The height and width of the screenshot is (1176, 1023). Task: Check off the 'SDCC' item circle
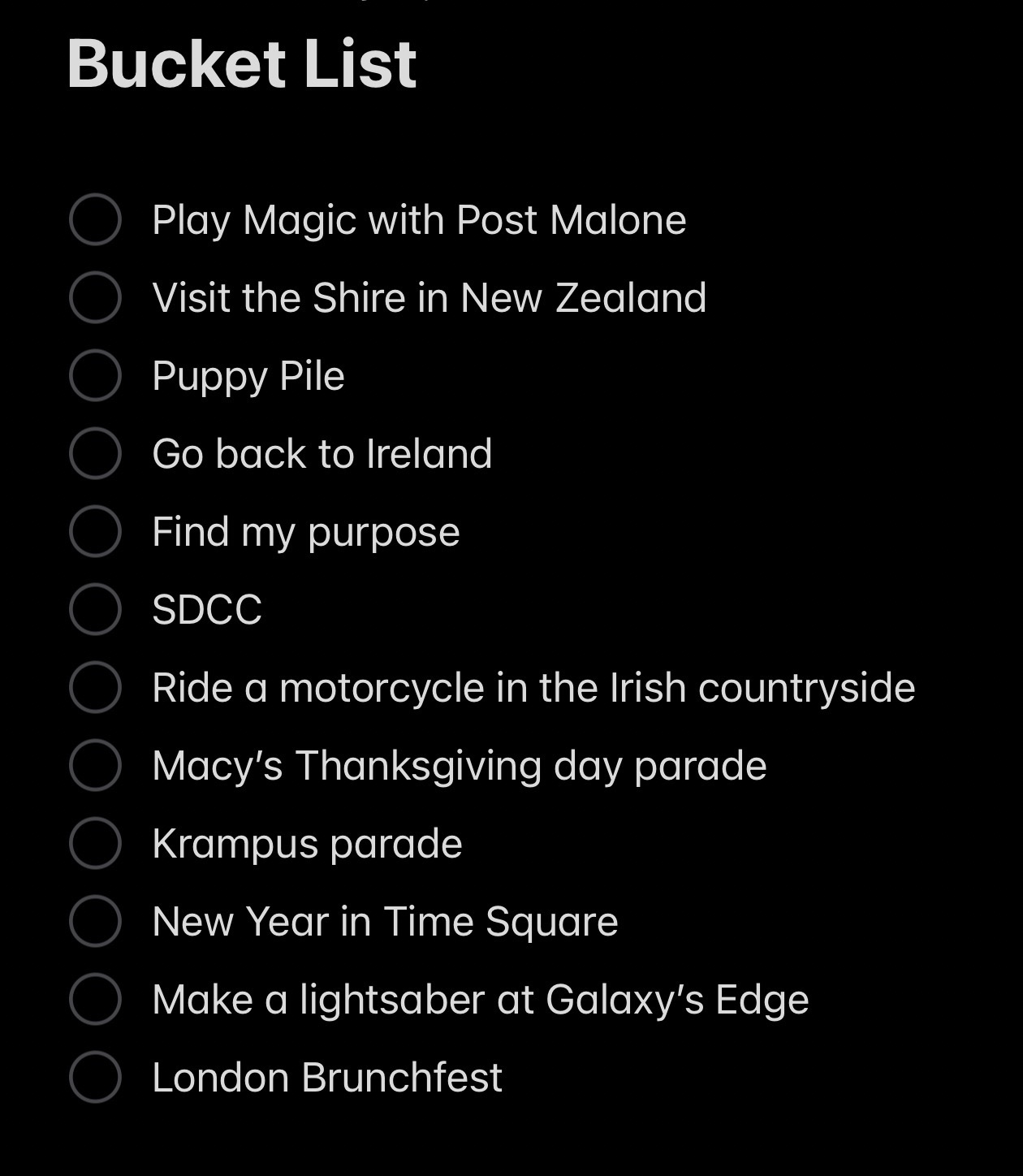click(95, 609)
